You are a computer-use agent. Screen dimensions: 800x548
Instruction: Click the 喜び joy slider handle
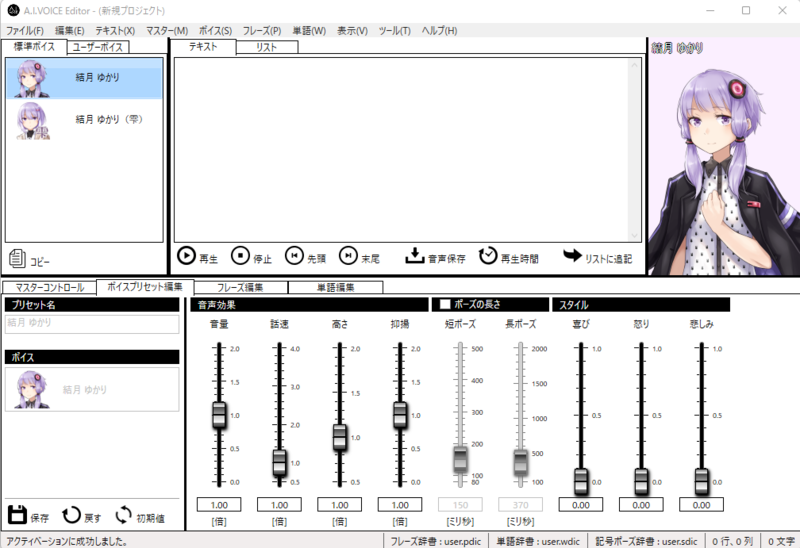pos(581,481)
